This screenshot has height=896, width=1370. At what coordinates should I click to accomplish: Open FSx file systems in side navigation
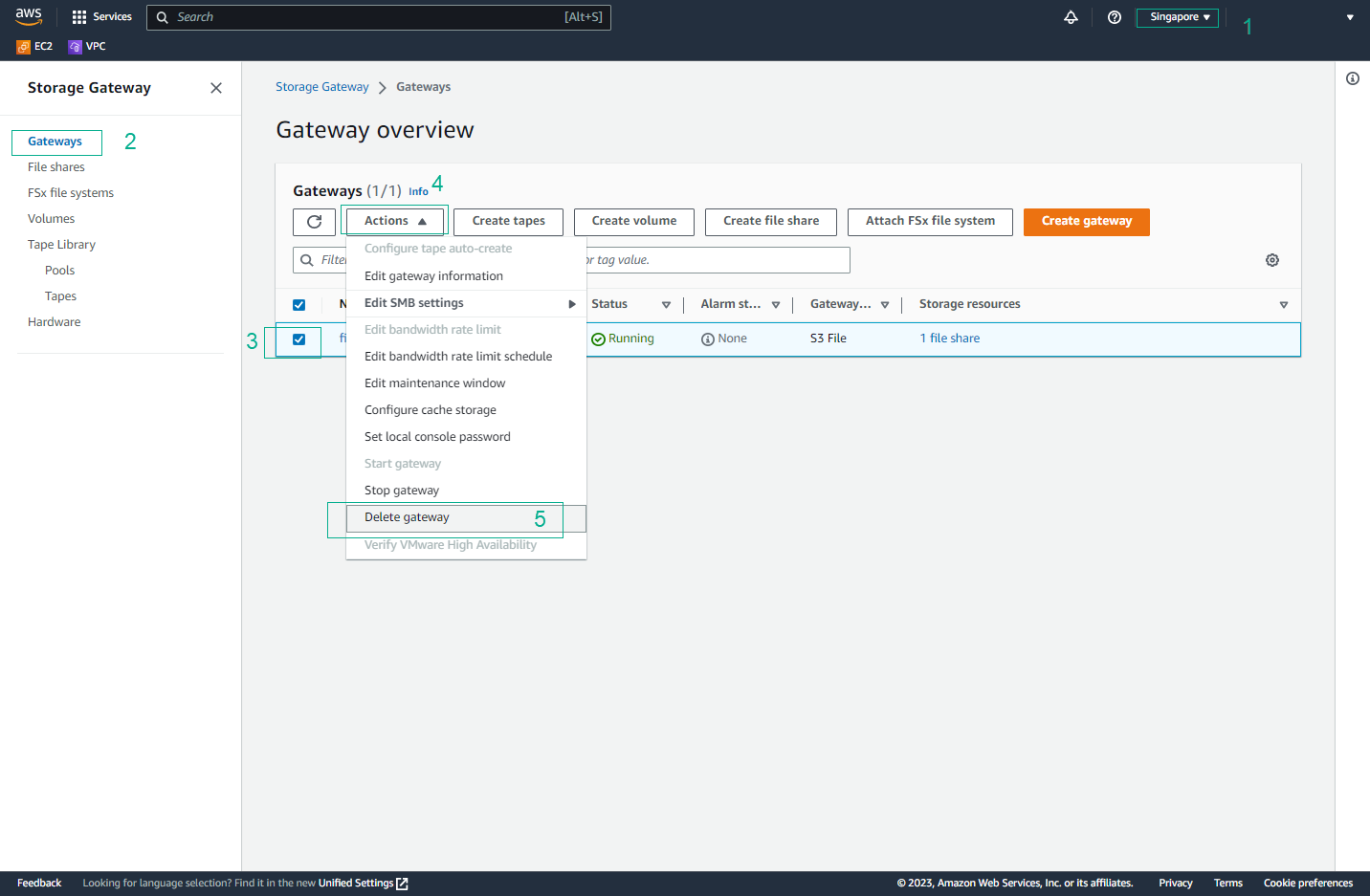tap(71, 193)
